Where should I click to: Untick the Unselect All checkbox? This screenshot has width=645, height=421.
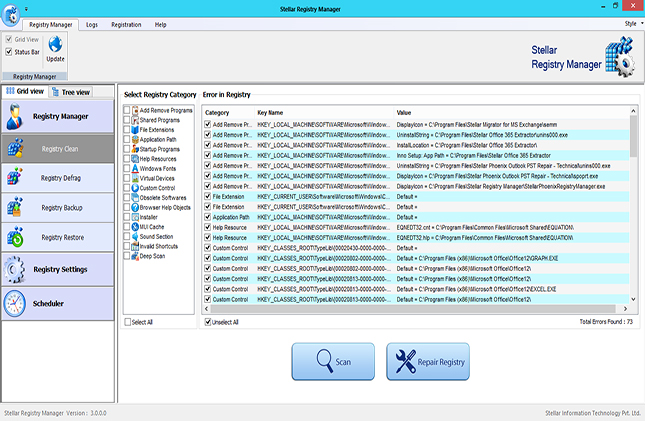click(208, 322)
